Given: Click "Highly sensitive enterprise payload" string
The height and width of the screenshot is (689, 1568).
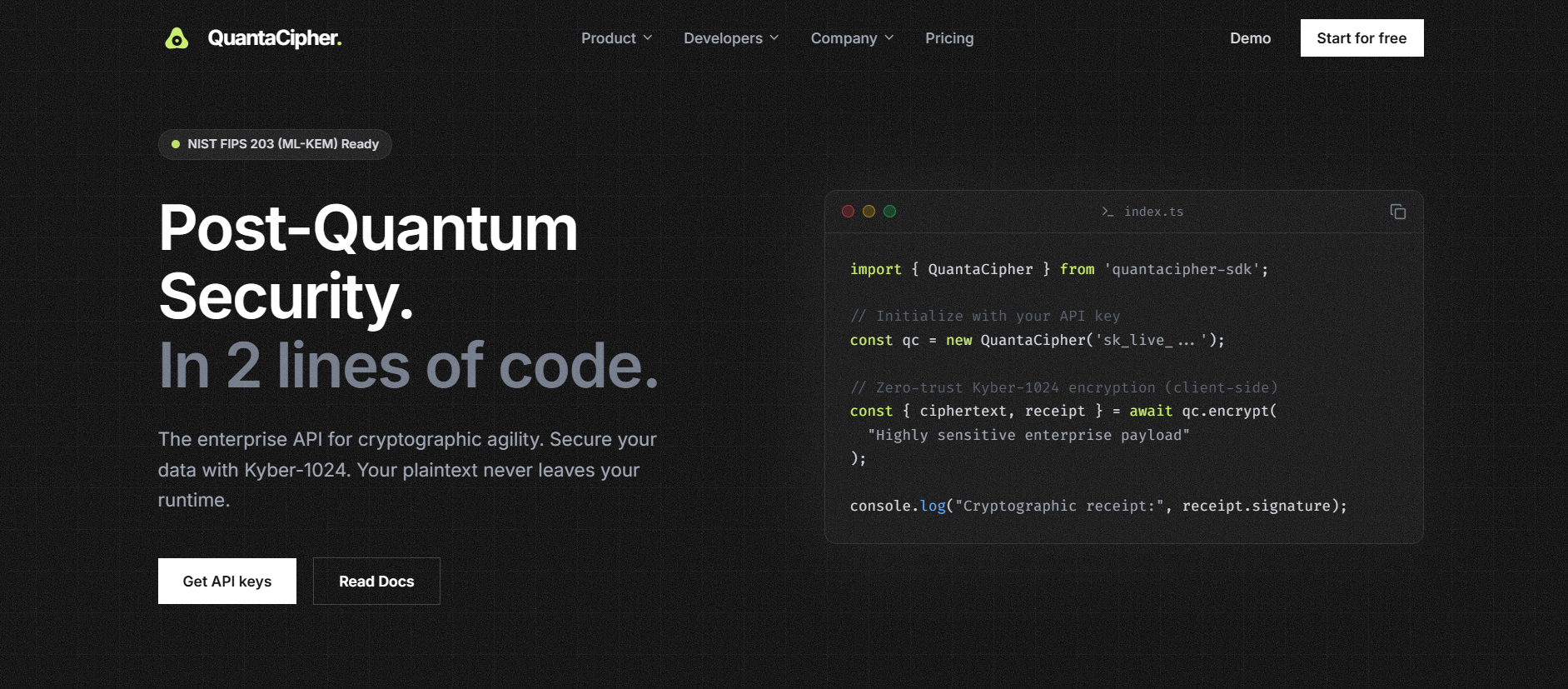Looking at the screenshot, I should click(x=1028, y=435).
